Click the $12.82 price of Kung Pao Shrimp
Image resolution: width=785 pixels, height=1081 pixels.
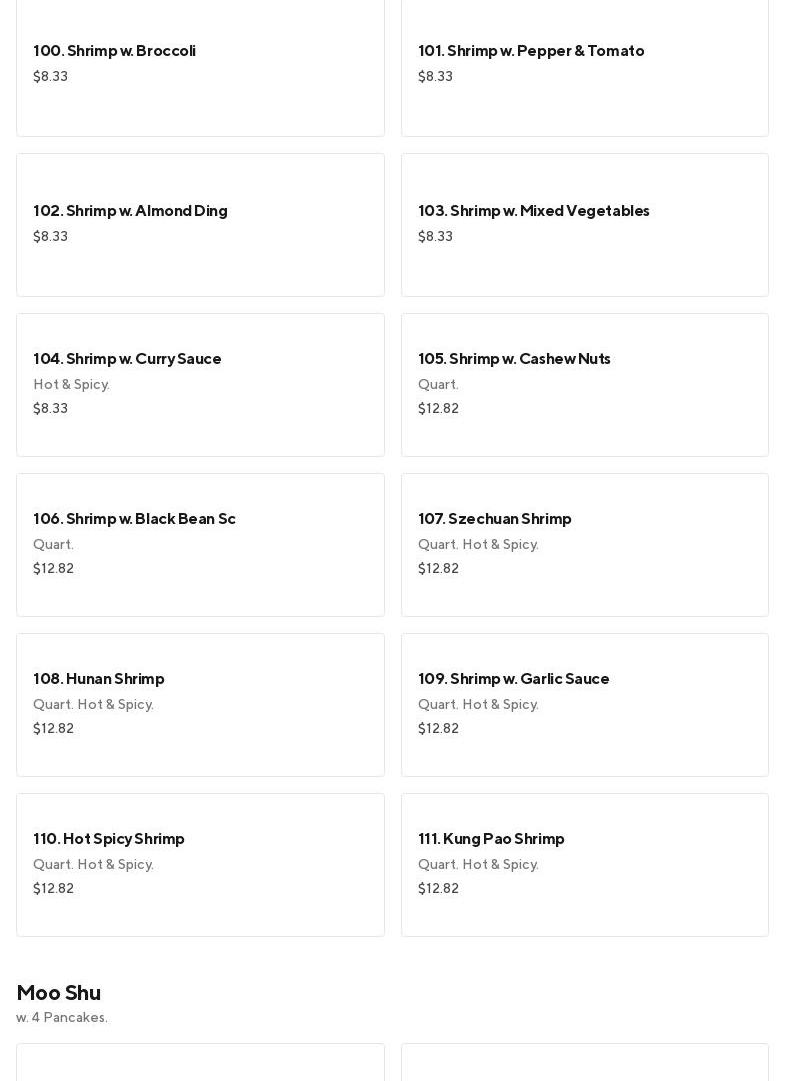438,889
